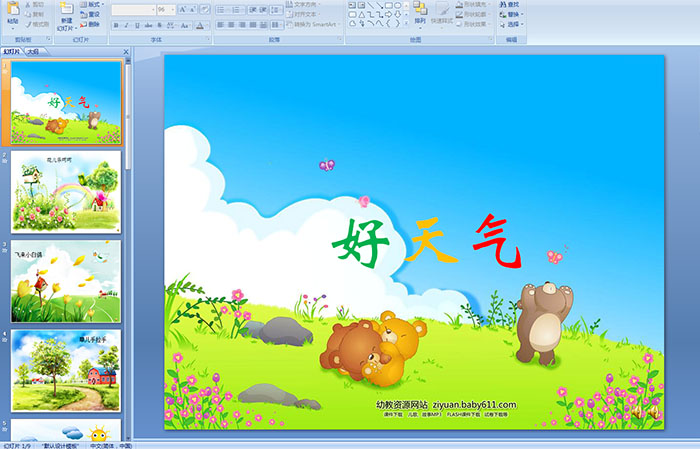Screen dimensions: 700x449
Task: Open the Layout dropdown
Action: [92, 4]
